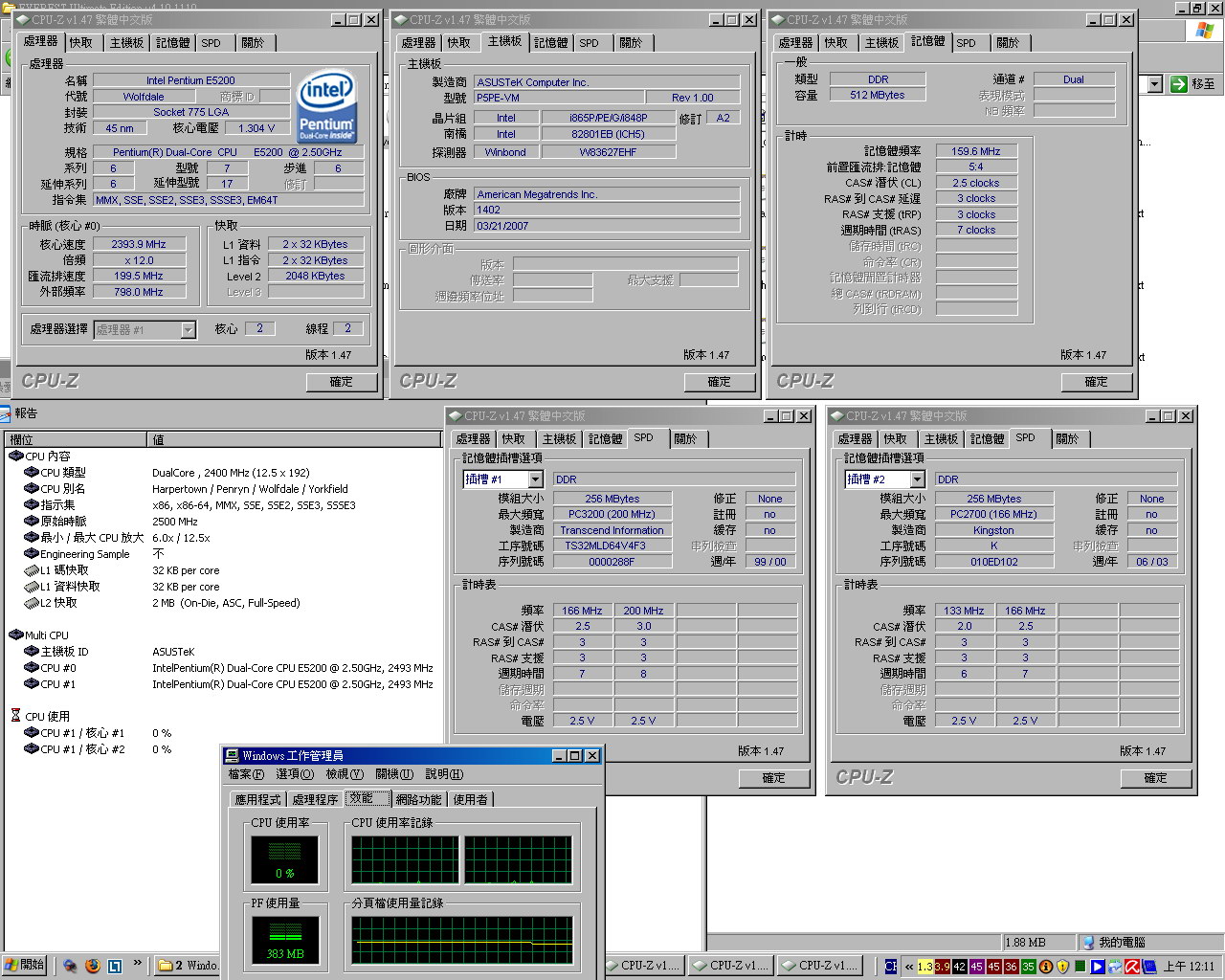
Task: Open the EVEREST address dropdown next to 移至
Action: point(1154,84)
